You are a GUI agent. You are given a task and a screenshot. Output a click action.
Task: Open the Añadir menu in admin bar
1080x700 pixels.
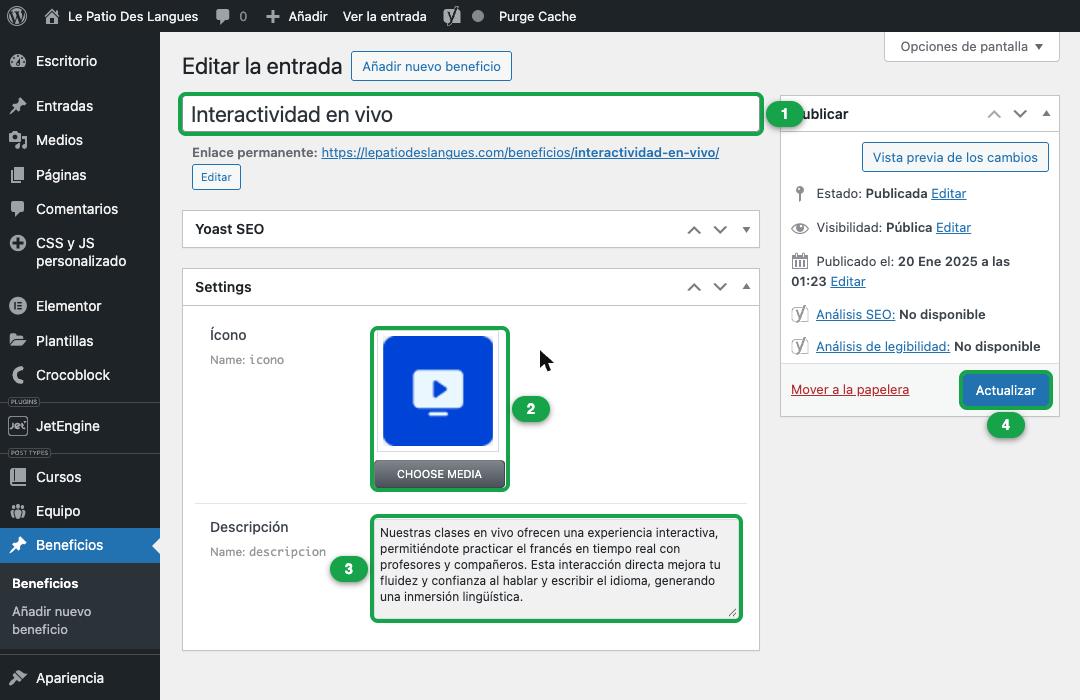[297, 17]
